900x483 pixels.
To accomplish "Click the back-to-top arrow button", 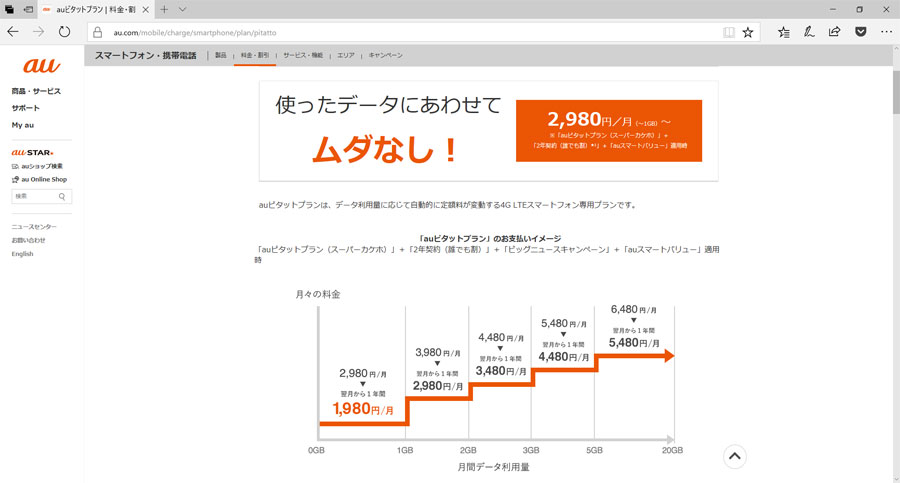I will point(734,457).
